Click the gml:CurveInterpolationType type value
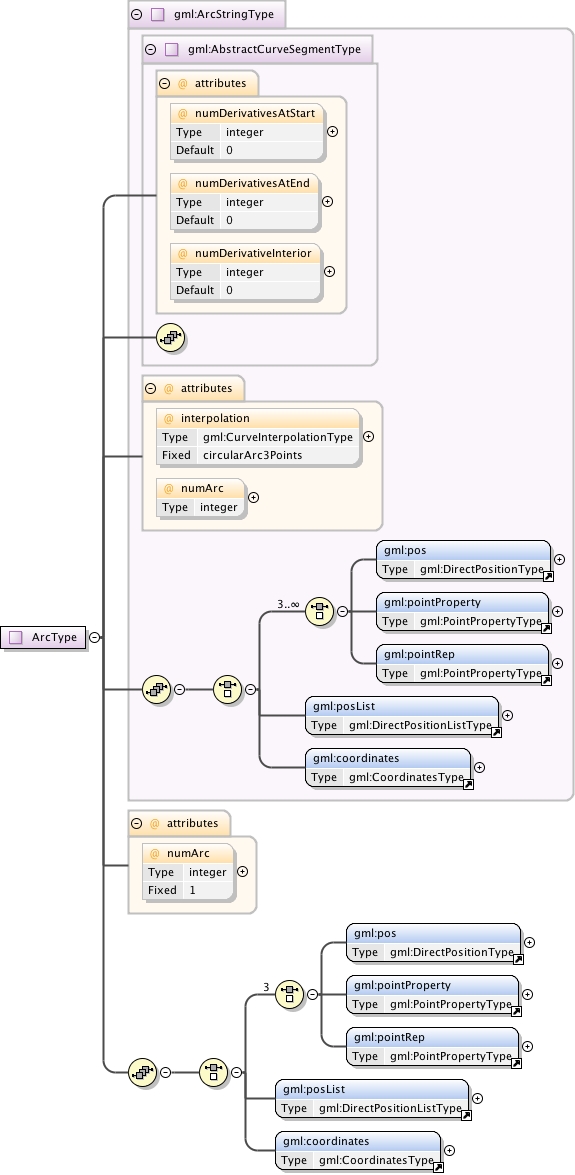This screenshot has height=1175, width=575. pos(278,437)
